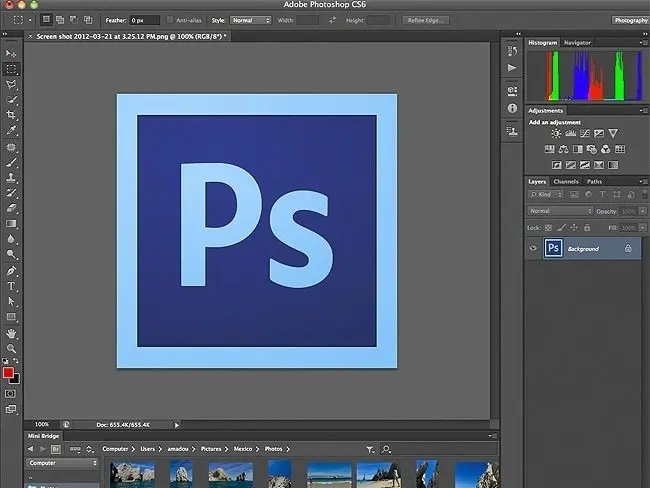Open the Kind layer filter dropdown
The image size is (650, 488).
[546, 194]
